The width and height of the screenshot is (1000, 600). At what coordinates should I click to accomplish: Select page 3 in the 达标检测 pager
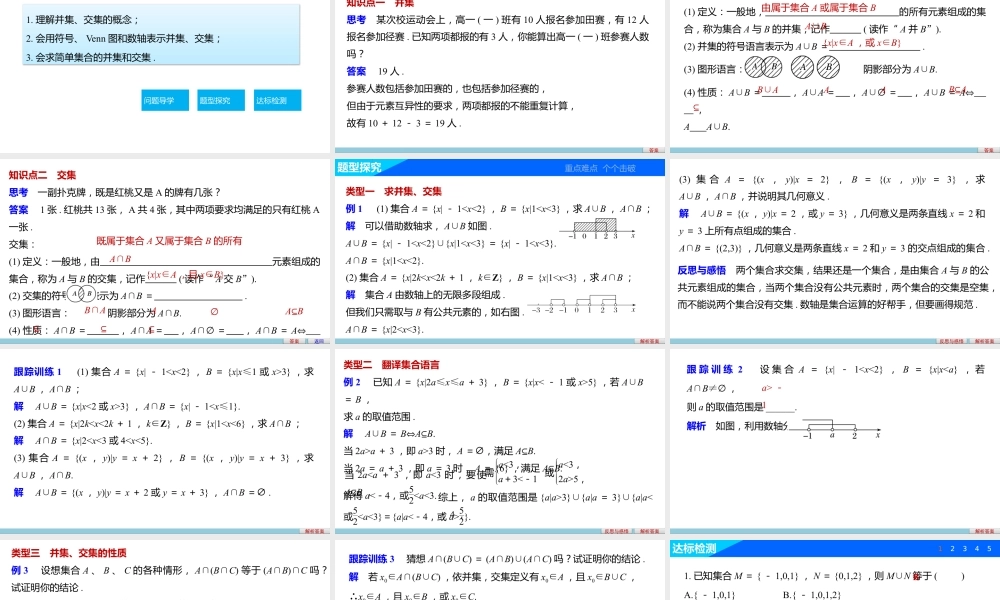pos(964,549)
